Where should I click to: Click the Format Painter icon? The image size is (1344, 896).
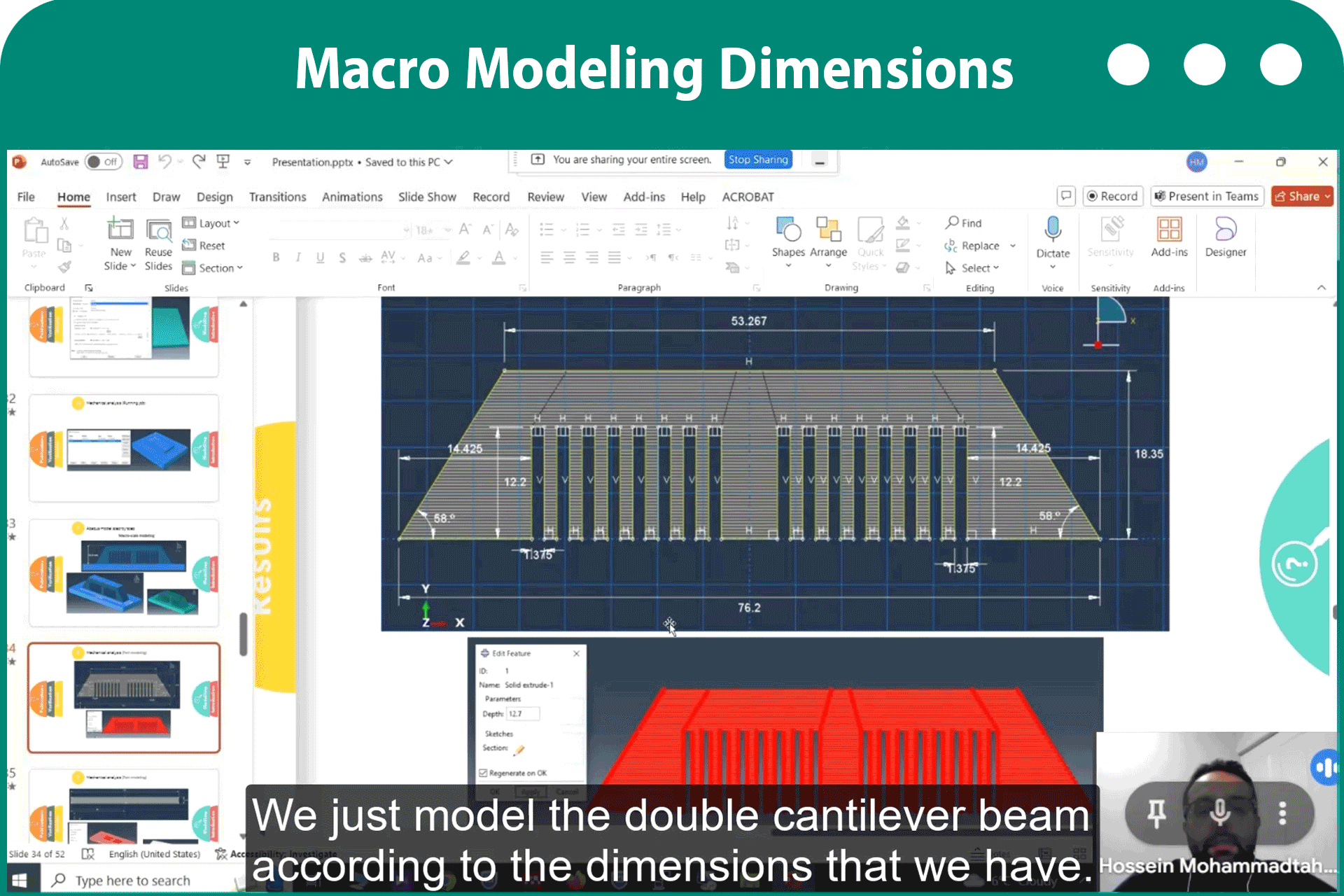(64, 267)
